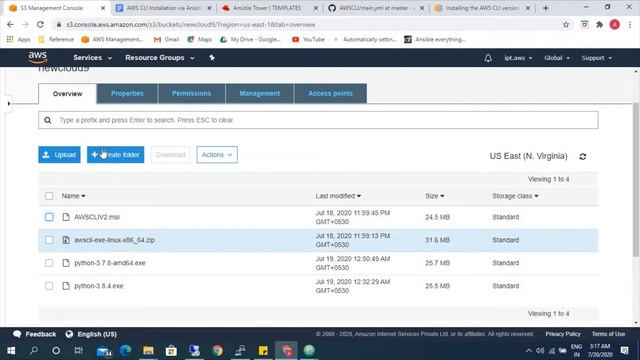This screenshot has width=640, height=360.
Task: Switch to the Access points tab
Action: 330,93
